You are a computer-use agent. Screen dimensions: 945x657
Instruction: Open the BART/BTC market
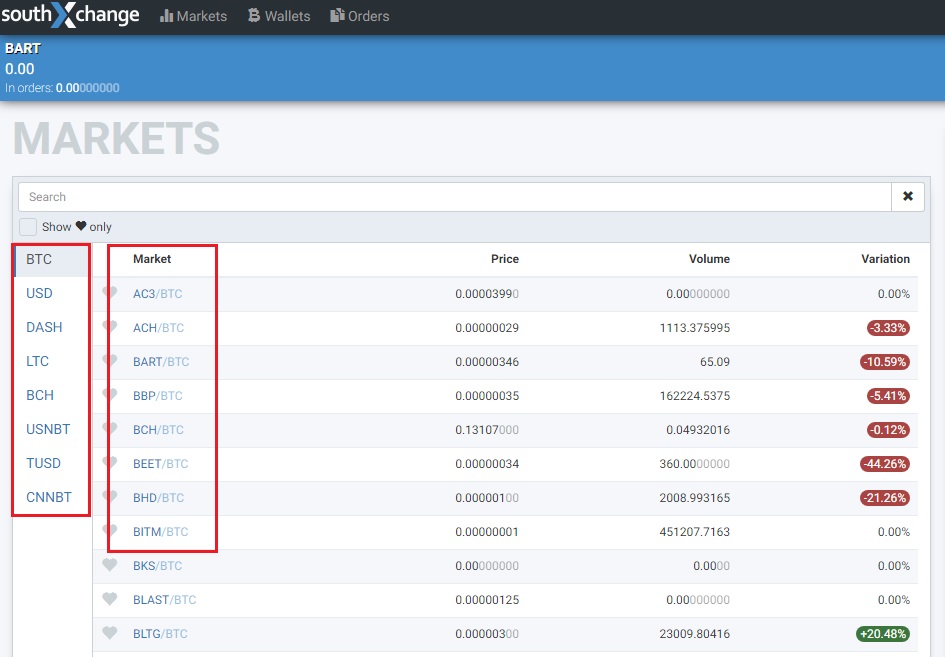tap(161, 362)
